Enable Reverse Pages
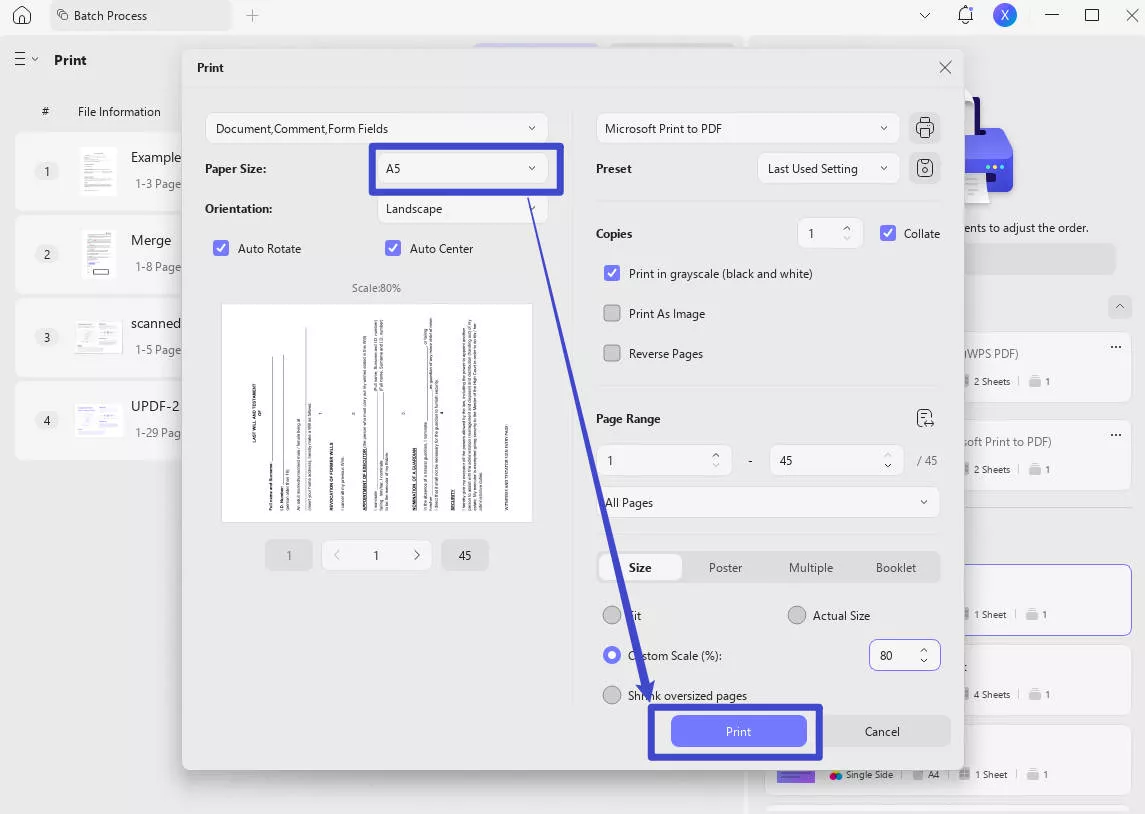Viewport: 1145px width, 814px height. click(612, 353)
